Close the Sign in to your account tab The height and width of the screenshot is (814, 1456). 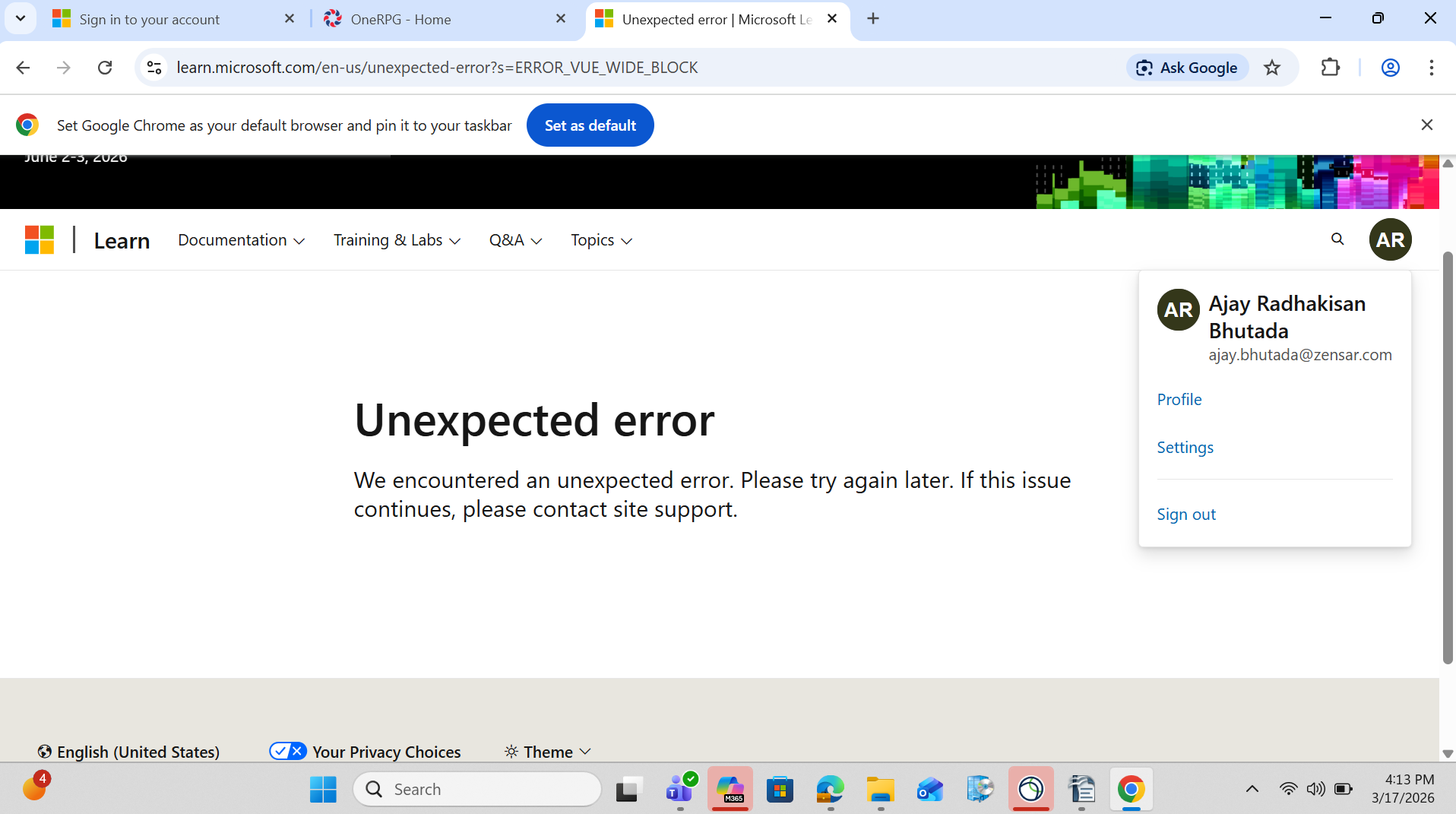click(x=290, y=18)
